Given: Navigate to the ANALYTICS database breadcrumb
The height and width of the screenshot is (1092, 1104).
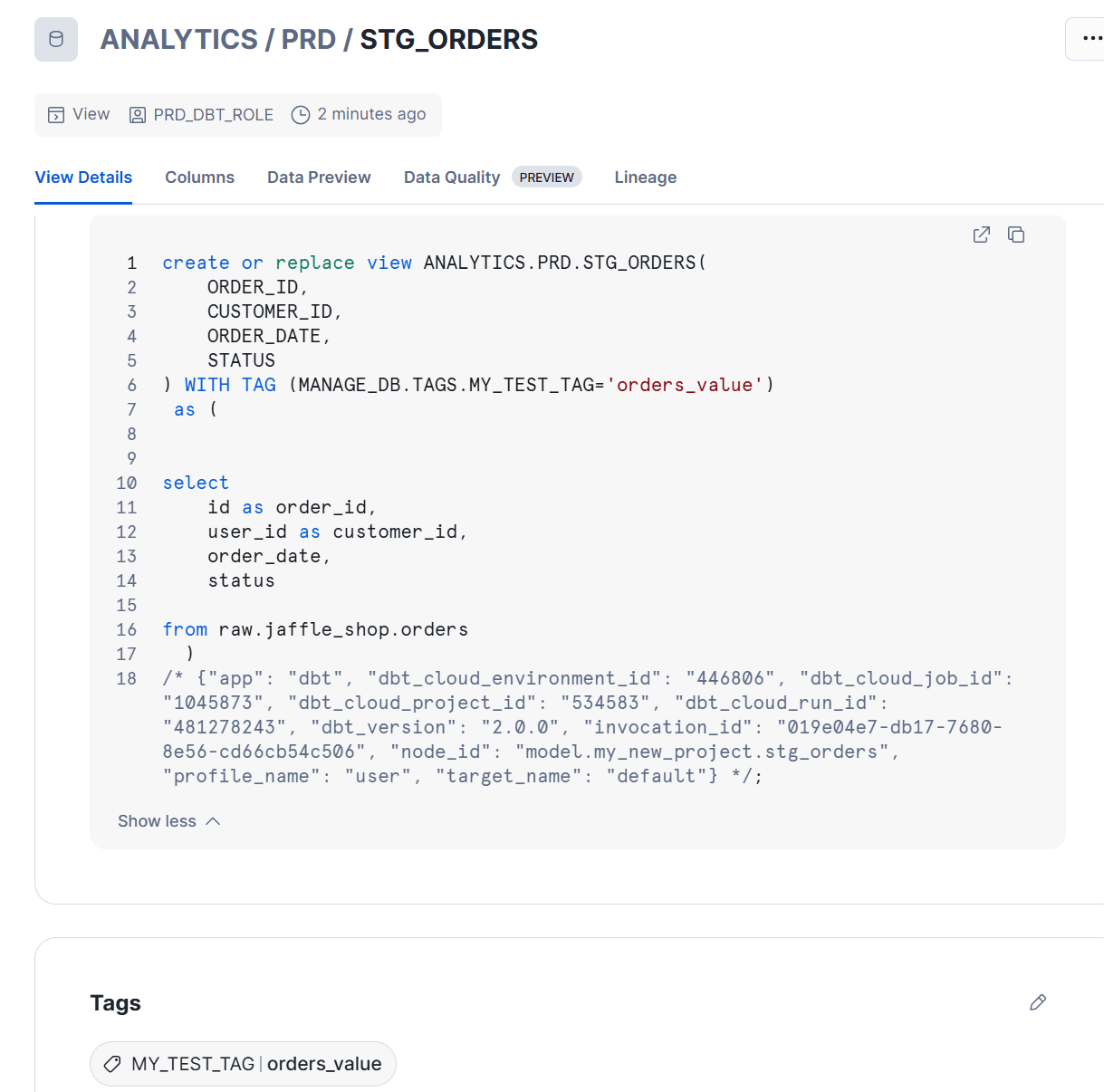Looking at the screenshot, I should (x=178, y=40).
